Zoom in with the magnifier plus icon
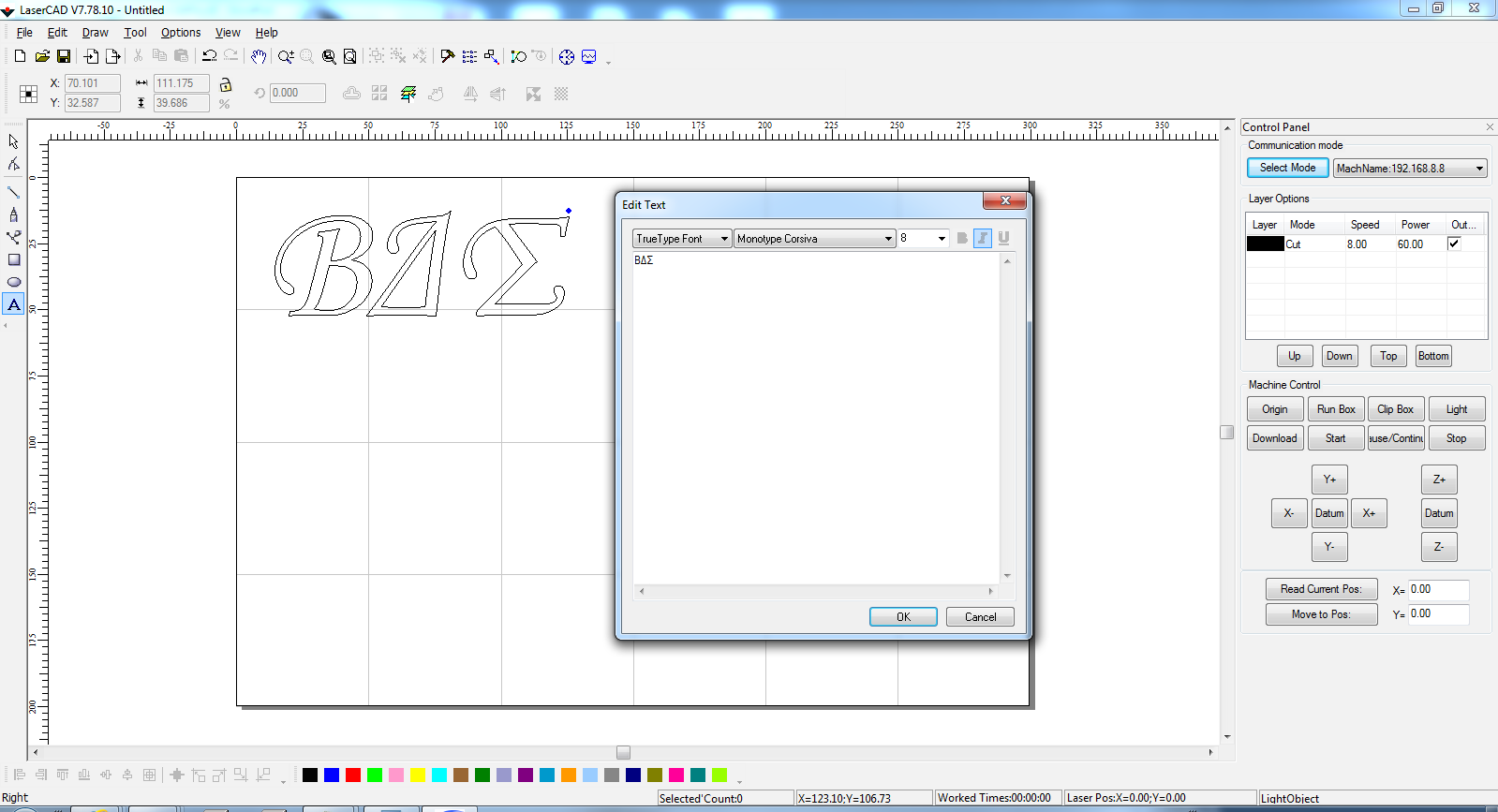The image size is (1498, 812). (x=286, y=56)
